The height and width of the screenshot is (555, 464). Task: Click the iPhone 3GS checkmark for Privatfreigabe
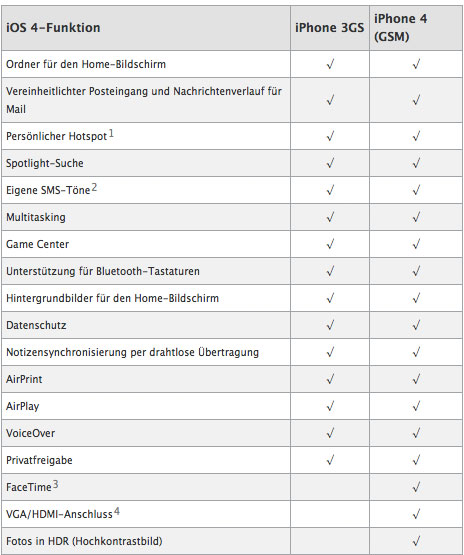click(330, 460)
